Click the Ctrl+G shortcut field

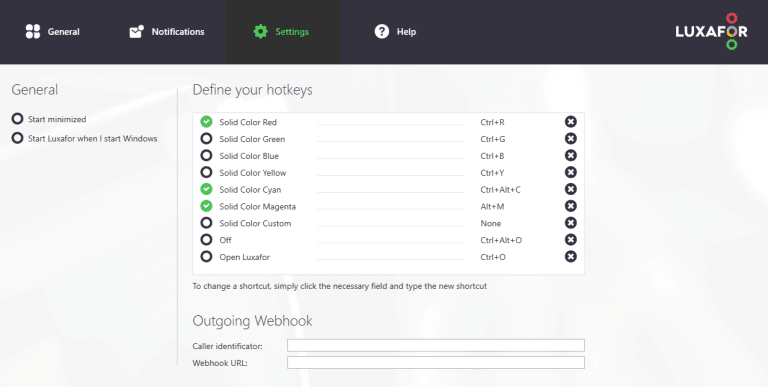[x=493, y=139]
